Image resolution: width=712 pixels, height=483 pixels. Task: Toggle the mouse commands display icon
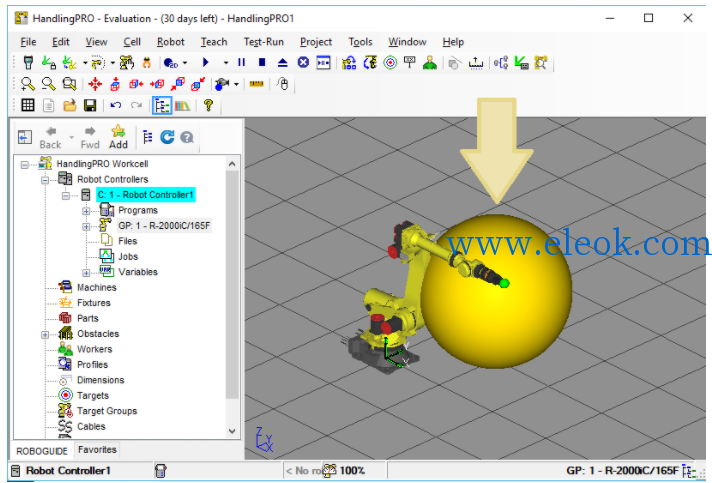click(x=283, y=84)
